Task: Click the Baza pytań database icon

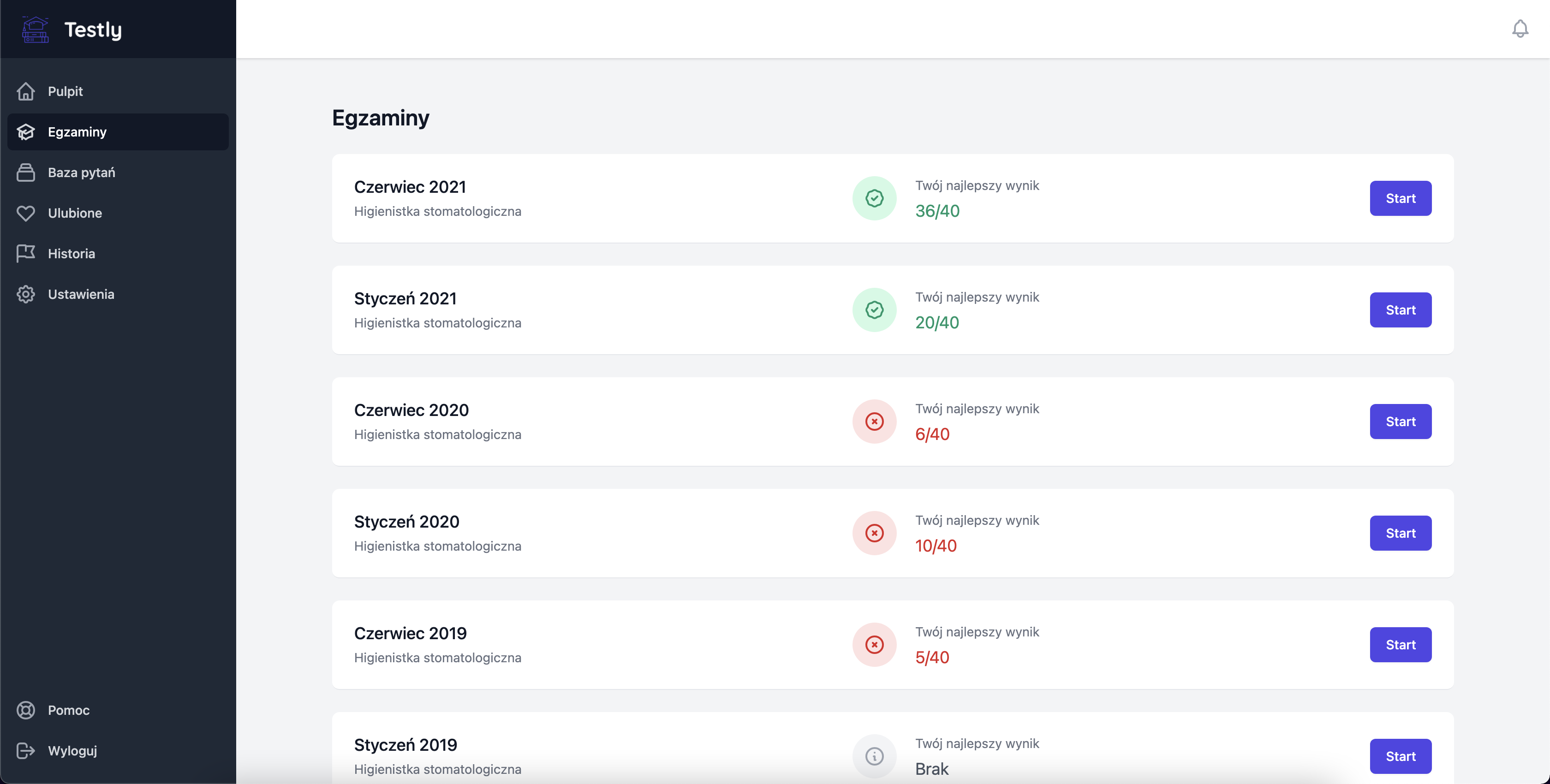Action: [26, 172]
